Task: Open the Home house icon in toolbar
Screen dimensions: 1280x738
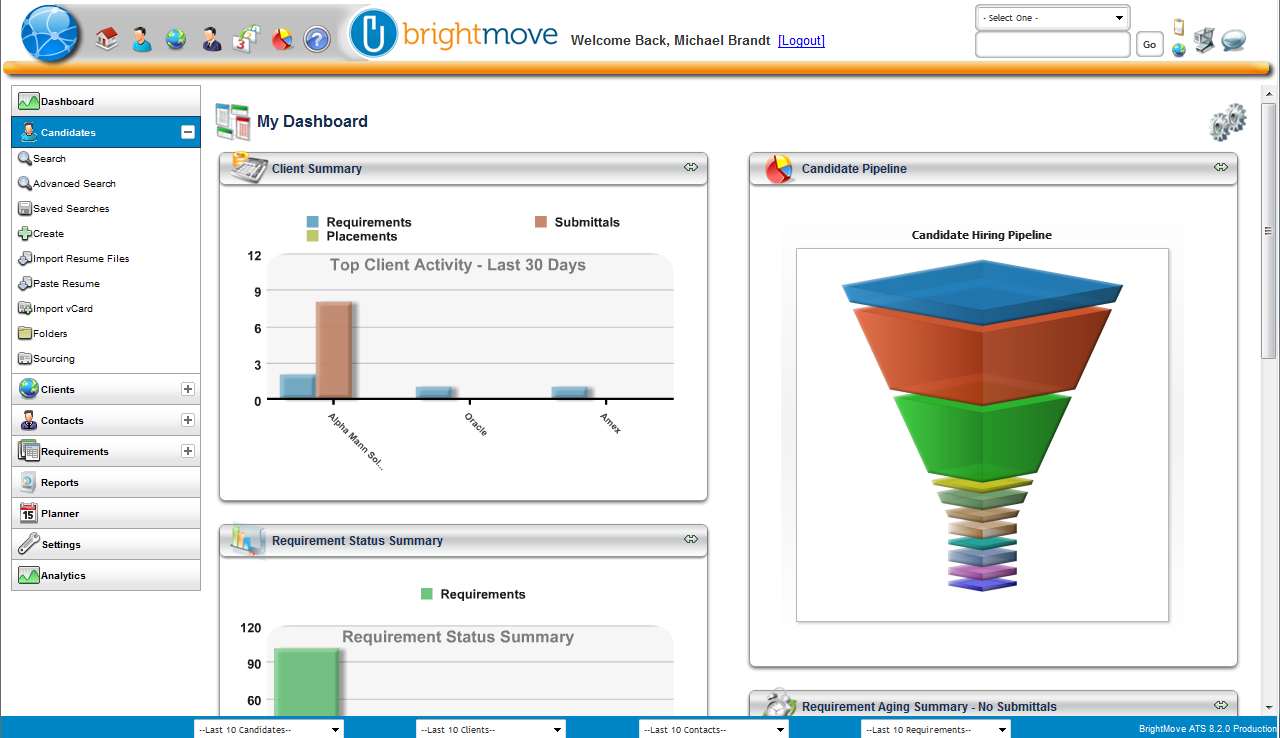Action: coord(107,39)
